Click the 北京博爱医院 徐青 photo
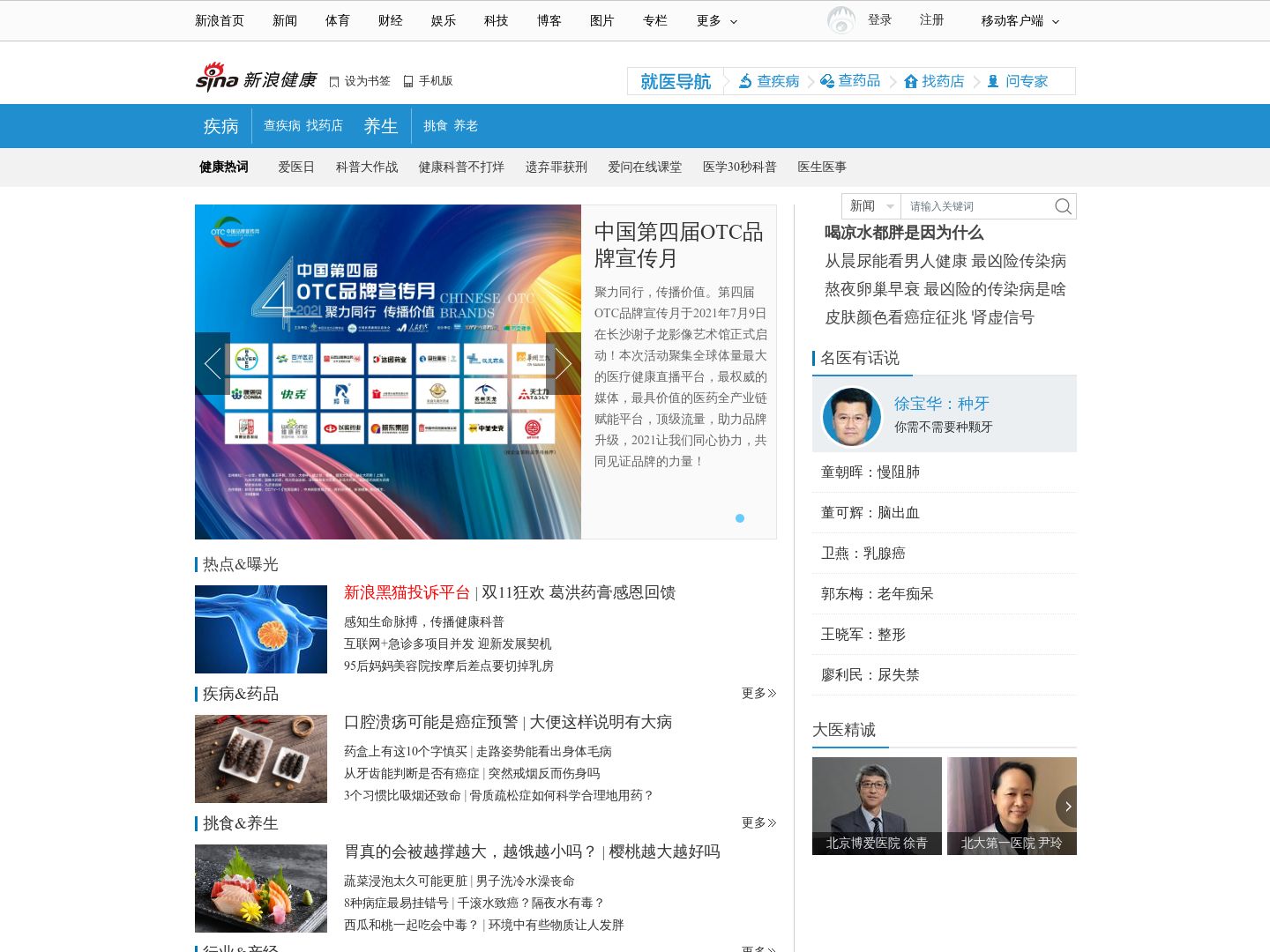The height and width of the screenshot is (952, 1270). [877, 806]
